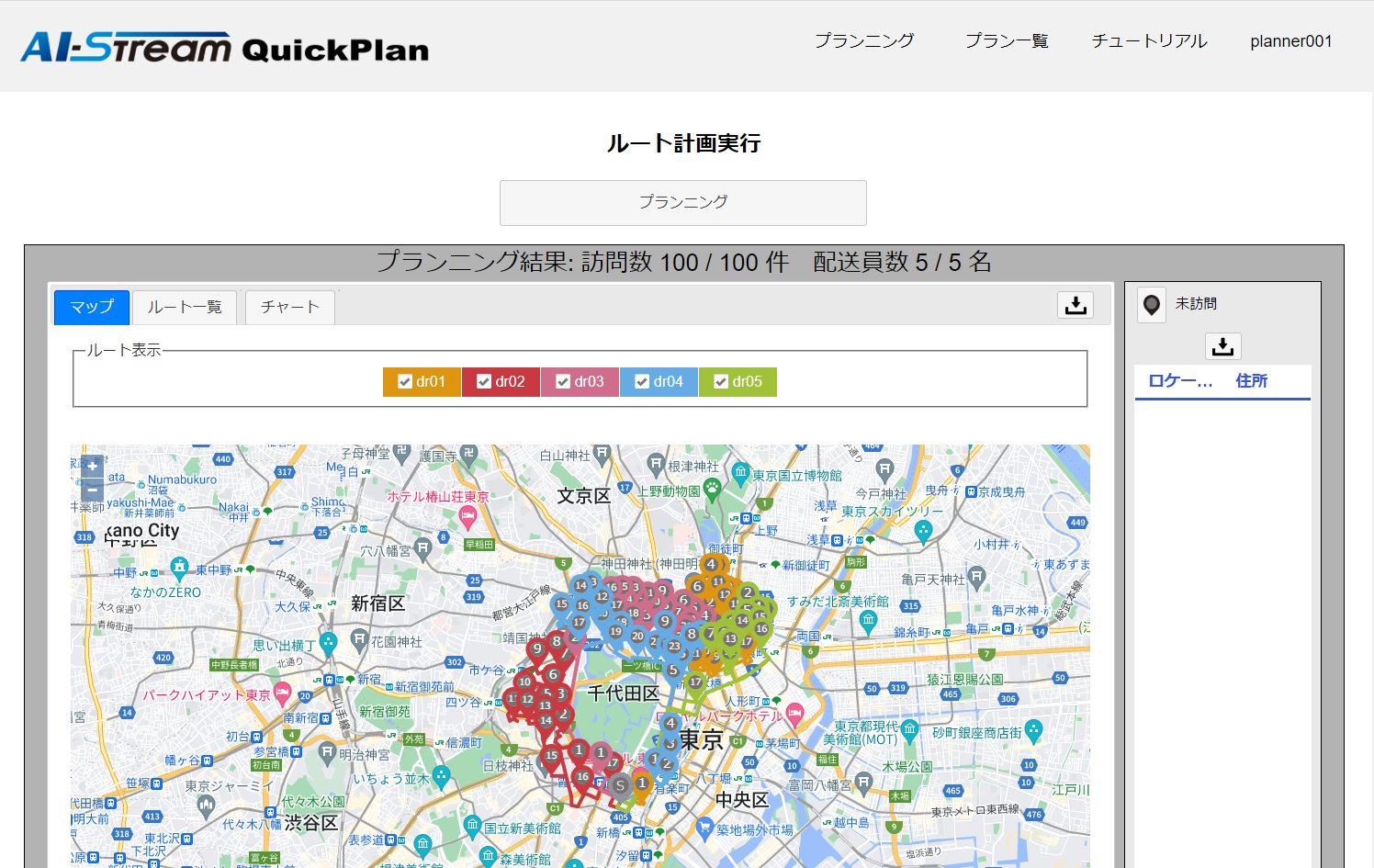This screenshot has height=868, width=1374.
Task: Select the gray S start marker
Action: click(x=621, y=785)
